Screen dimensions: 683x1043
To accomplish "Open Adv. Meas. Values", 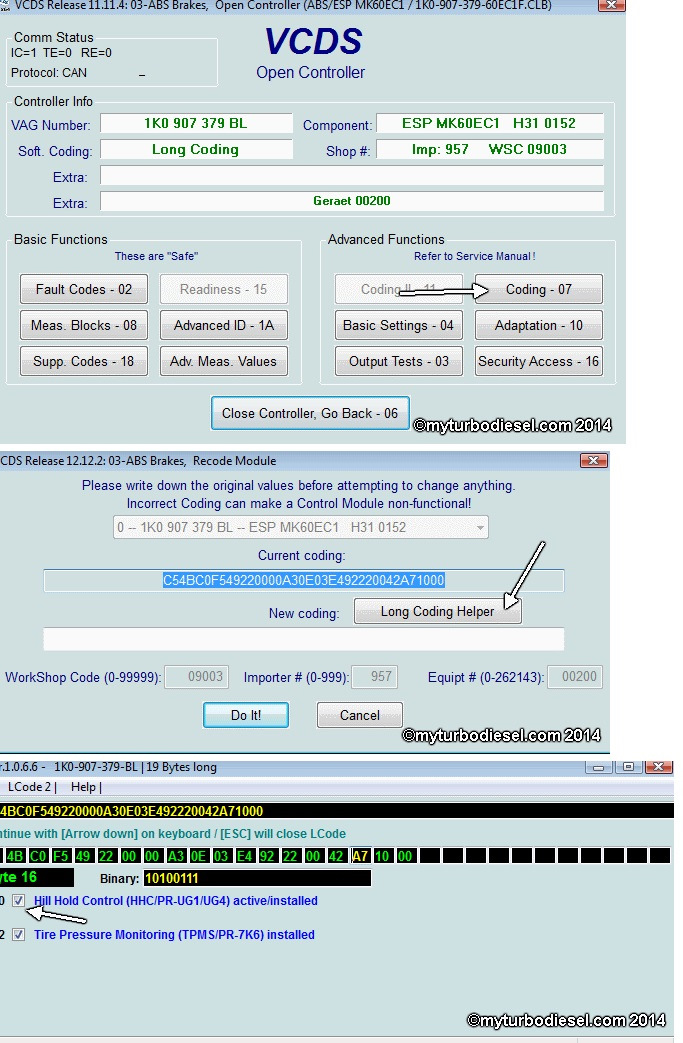I will click(x=224, y=361).
